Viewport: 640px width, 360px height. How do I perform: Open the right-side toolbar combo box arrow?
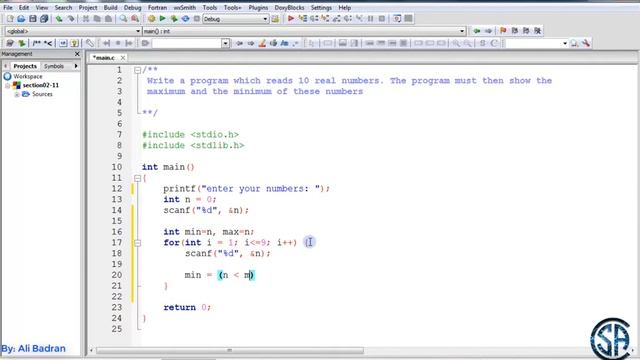tap(565, 43)
